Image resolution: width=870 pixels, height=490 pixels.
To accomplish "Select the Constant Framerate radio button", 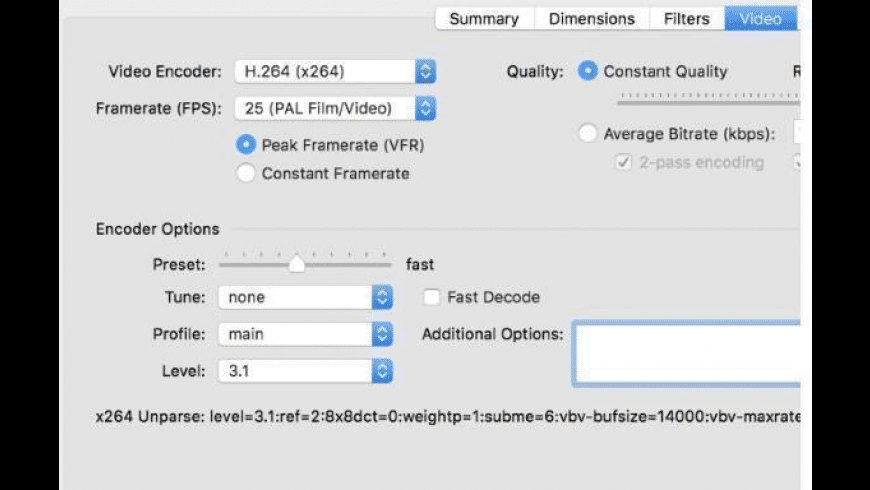I will 246,173.
